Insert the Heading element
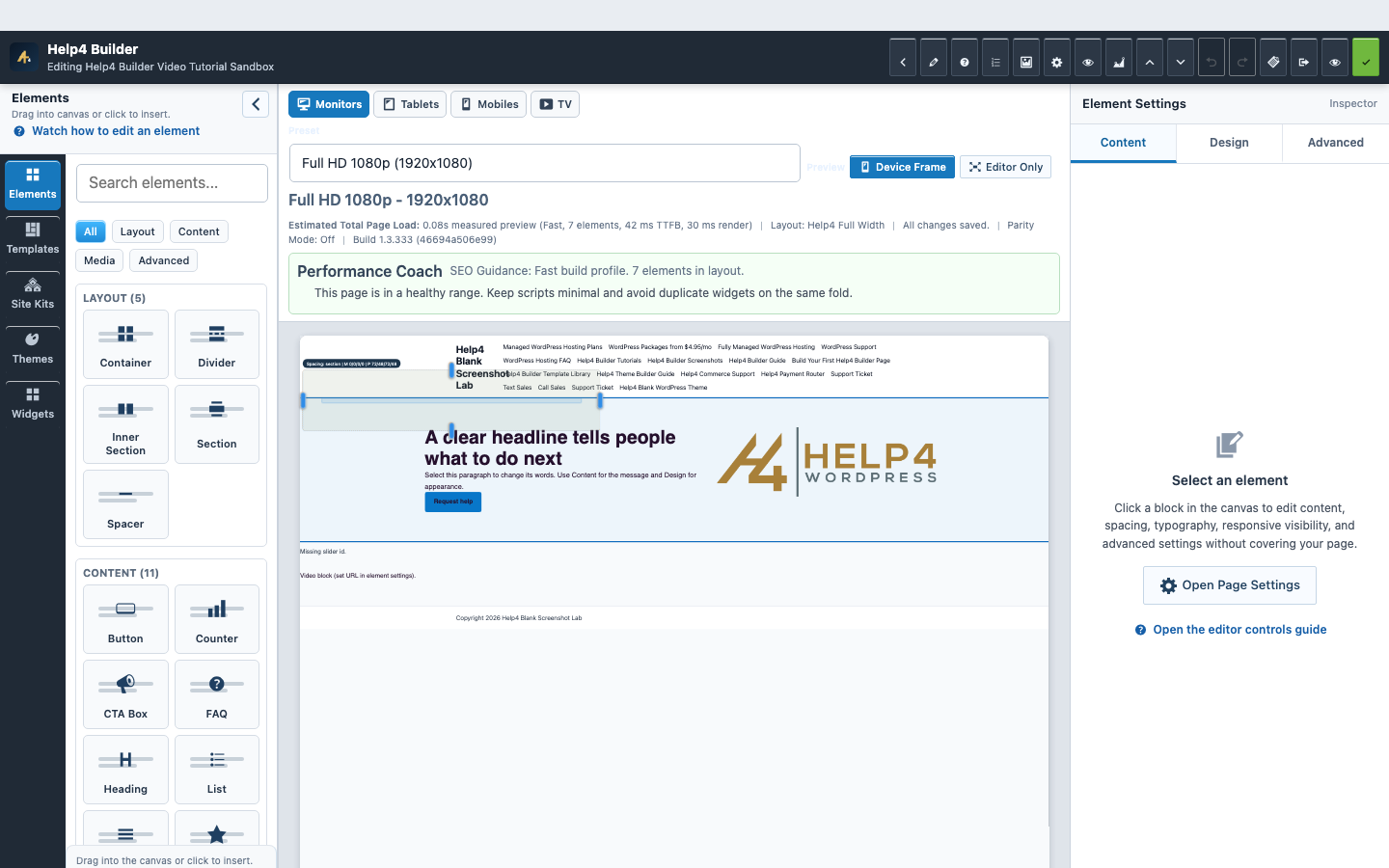The height and width of the screenshot is (868, 1389). (126, 770)
